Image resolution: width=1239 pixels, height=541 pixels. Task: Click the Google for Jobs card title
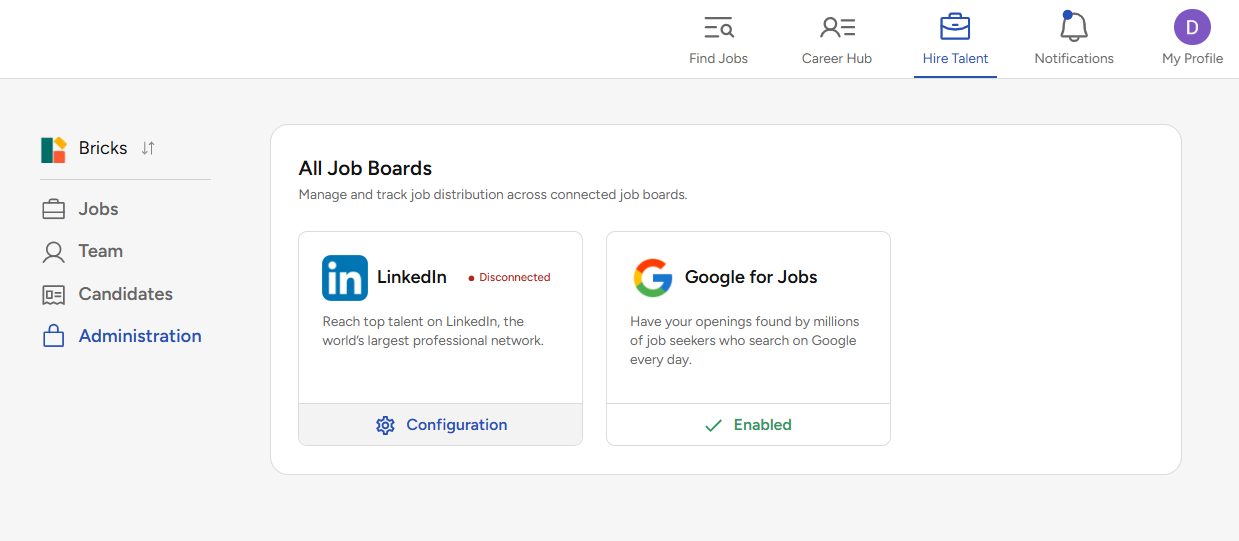point(751,277)
